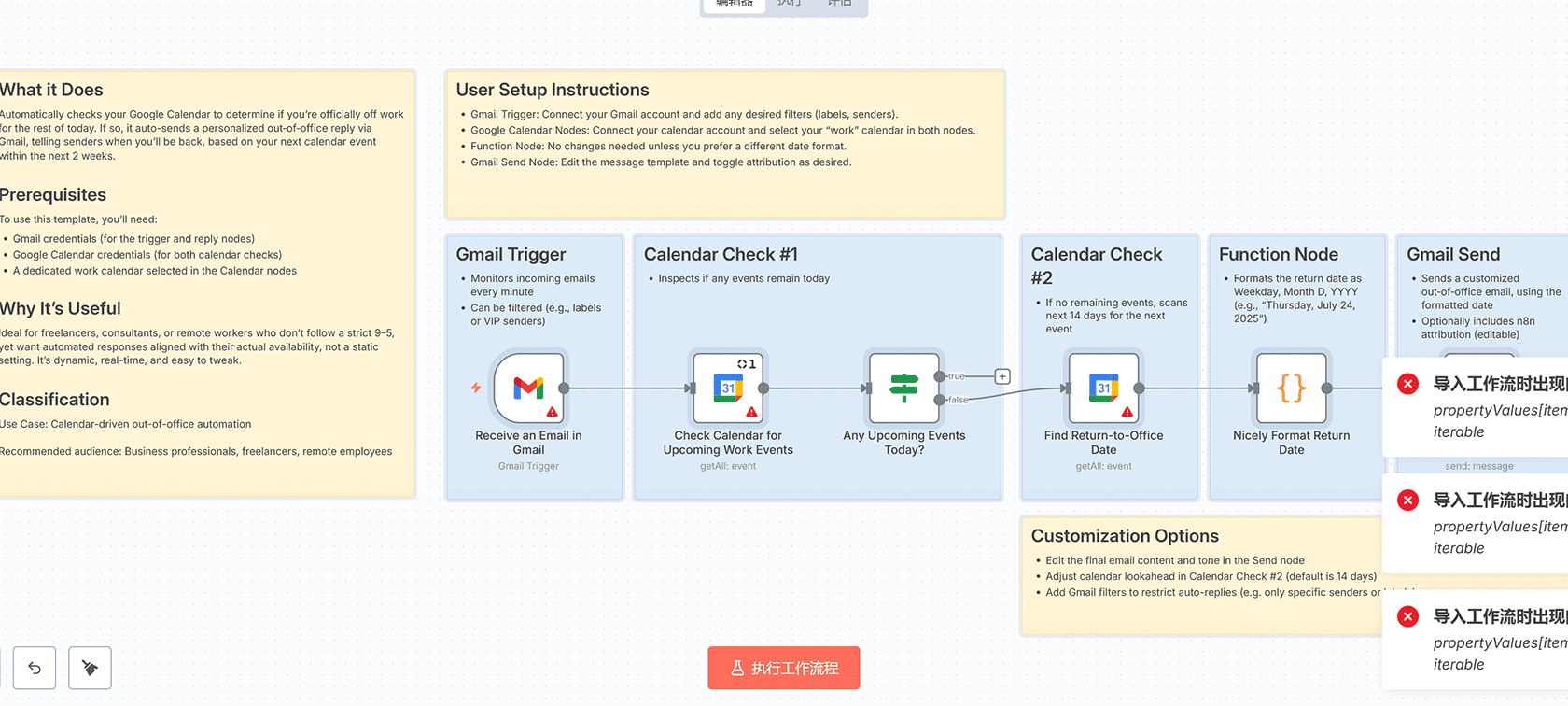Open the Find Return-to-Office Date calendar node
1568x706 pixels.
1103,388
